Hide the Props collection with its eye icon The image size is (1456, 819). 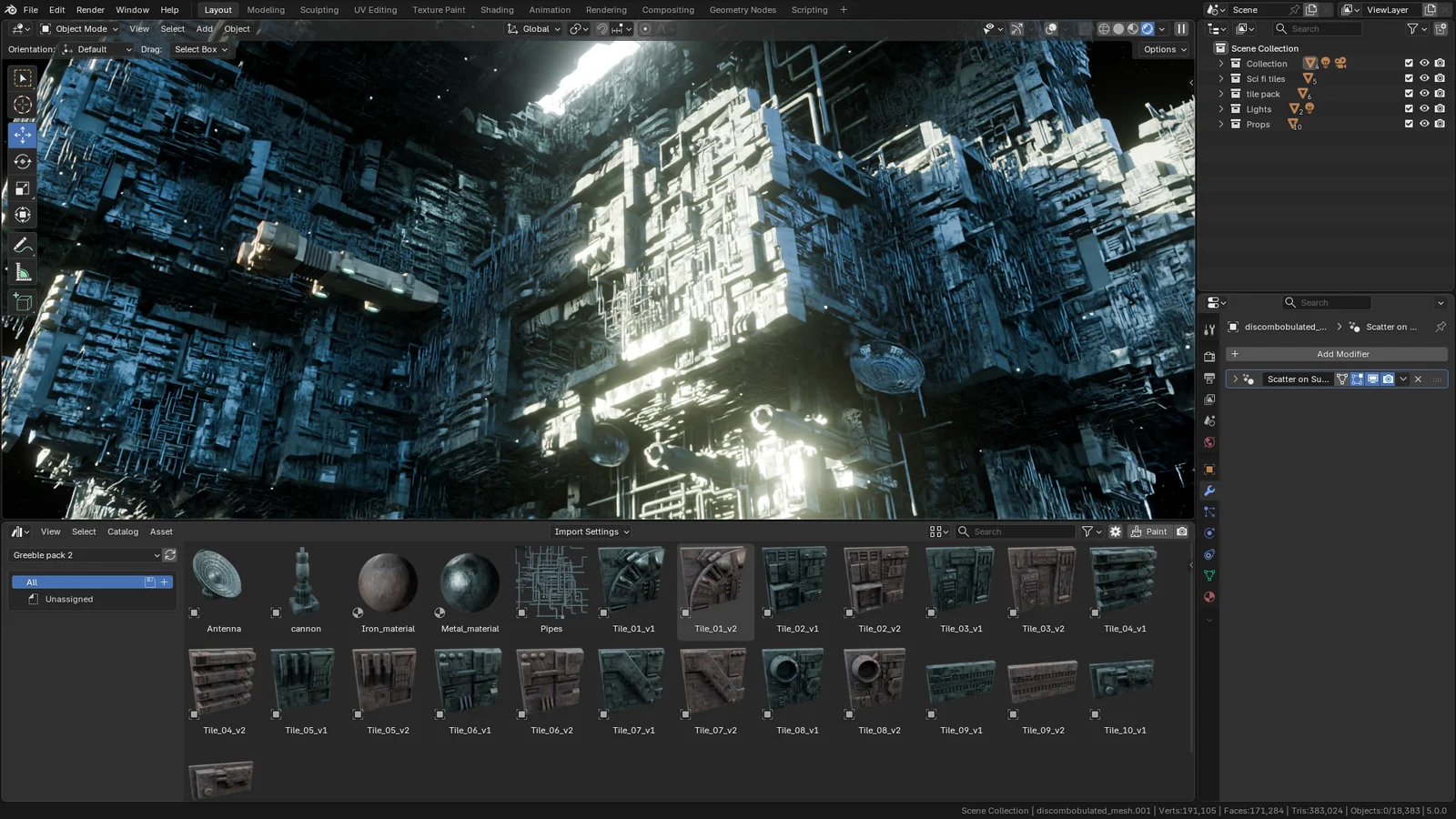(x=1424, y=124)
